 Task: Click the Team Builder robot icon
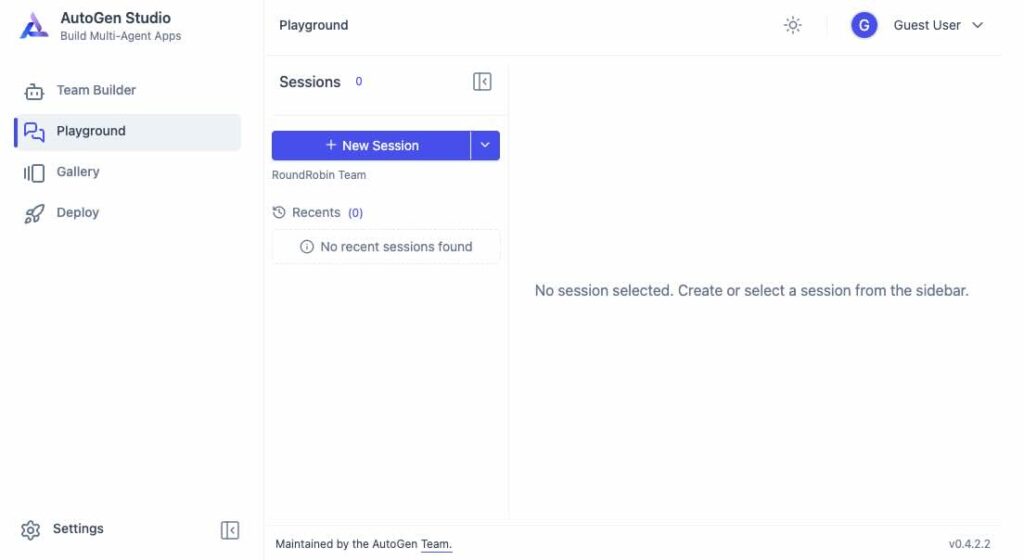(x=34, y=91)
